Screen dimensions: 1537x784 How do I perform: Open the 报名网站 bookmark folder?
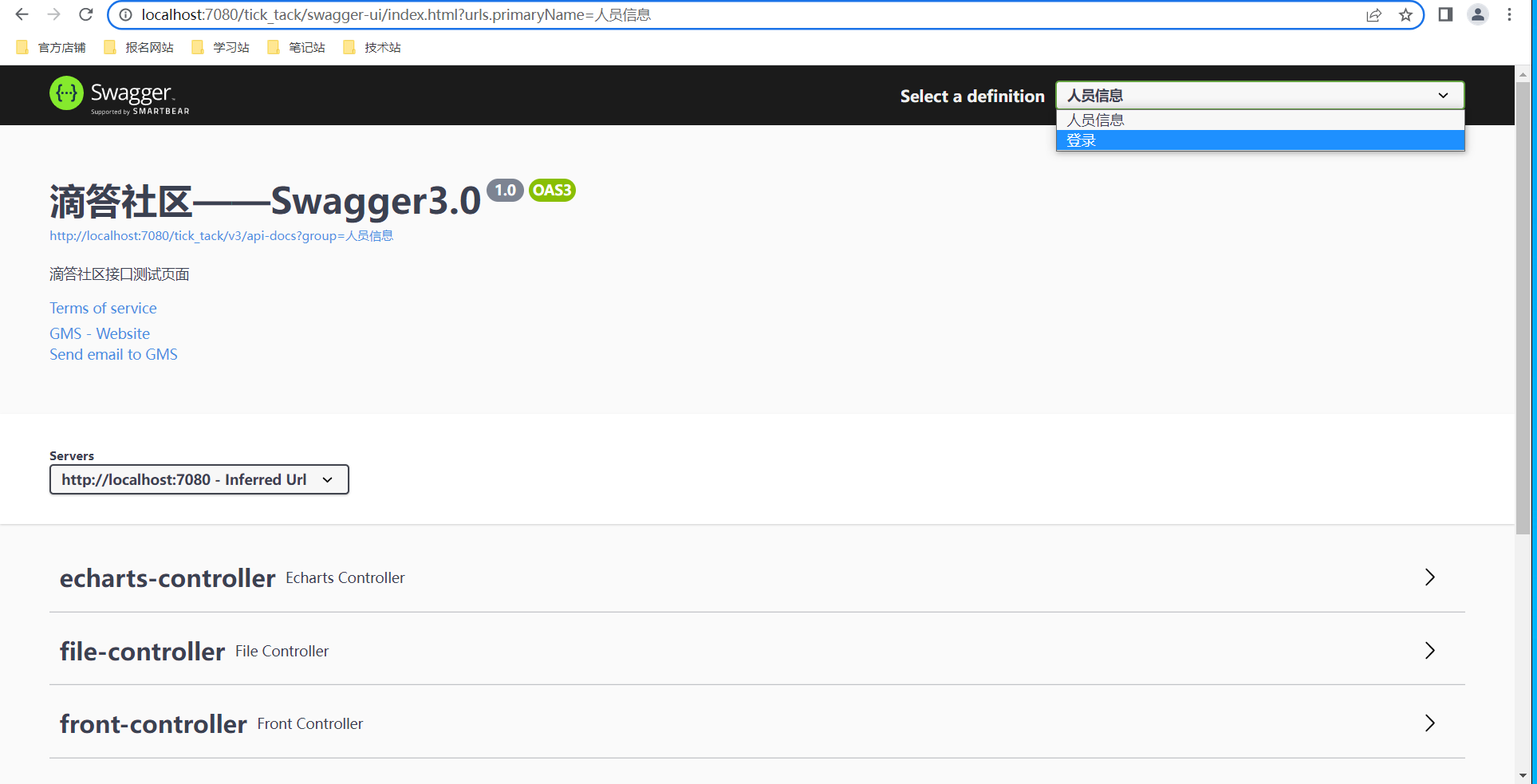(x=139, y=48)
